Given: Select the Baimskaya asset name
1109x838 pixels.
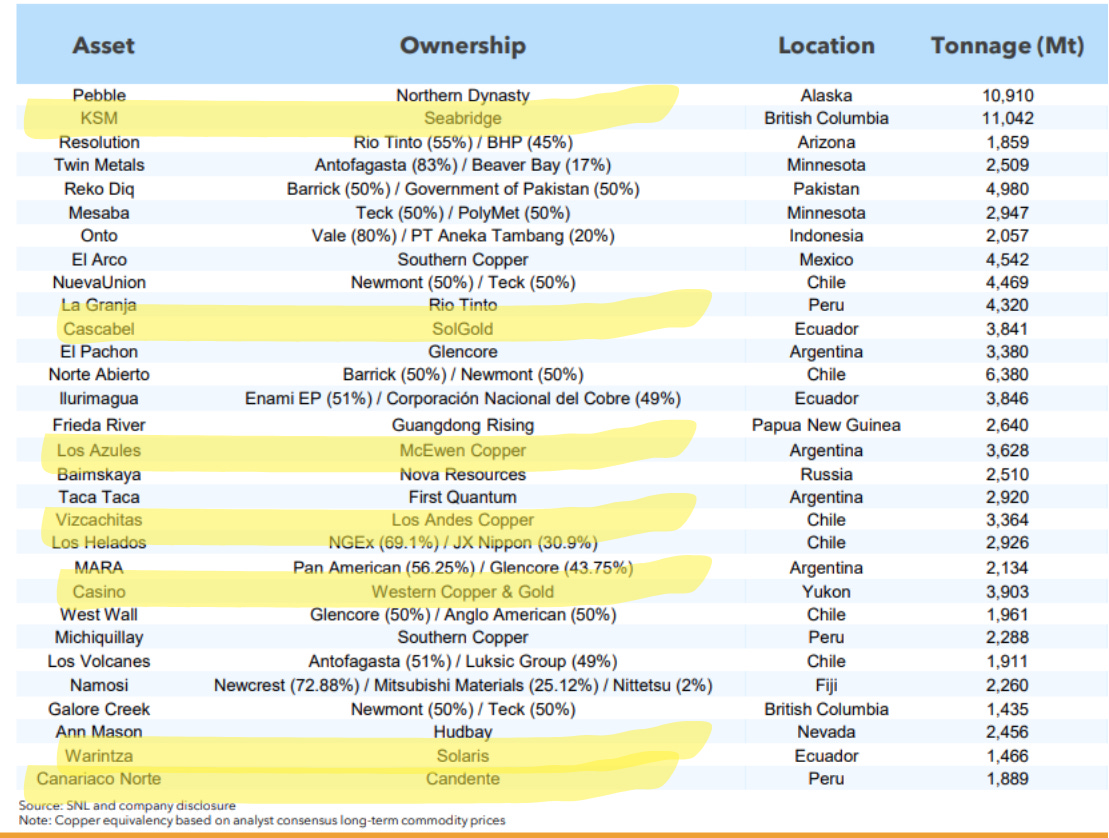Looking at the screenshot, I should pyautogui.click(x=99, y=475).
